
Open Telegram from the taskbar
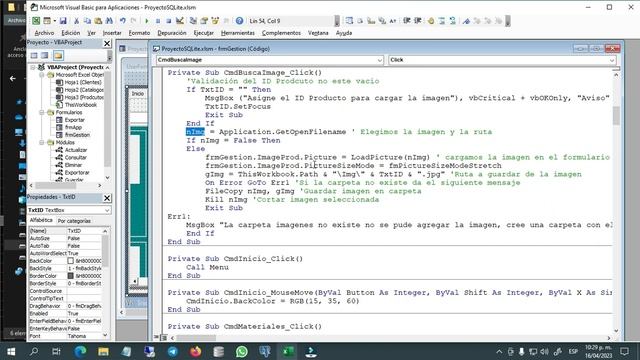[x=173, y=351]
